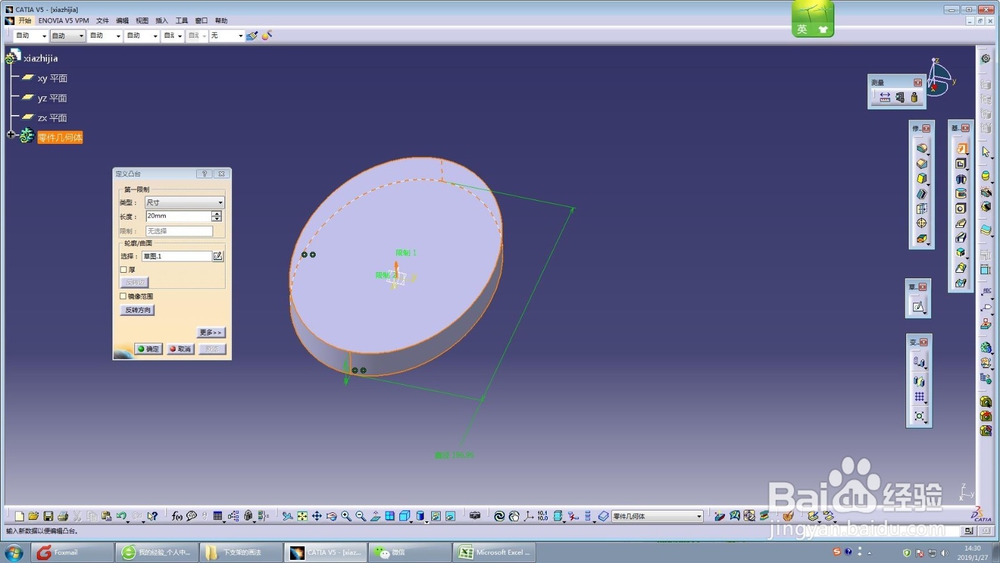Open the 无 dropdown in the top toolbar
Screen dimensions: 1000x563
pyautogui.click(x=226, y=36)
